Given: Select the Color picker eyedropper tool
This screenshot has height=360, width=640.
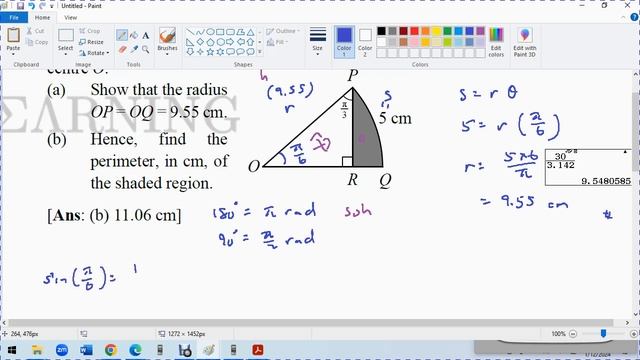Looking at the screenshot, I should pos(134,50).
